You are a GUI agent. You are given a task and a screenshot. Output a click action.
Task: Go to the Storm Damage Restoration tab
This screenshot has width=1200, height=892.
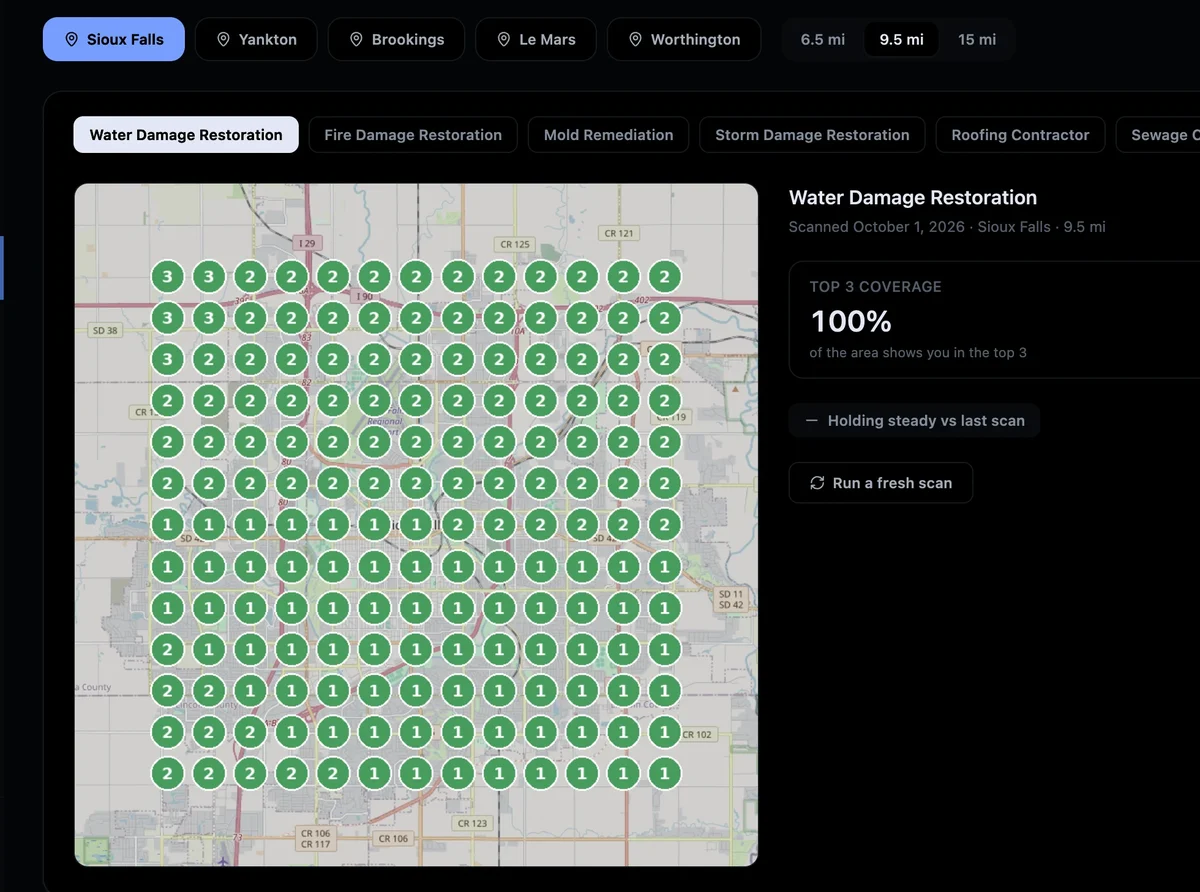pos(812,135)
